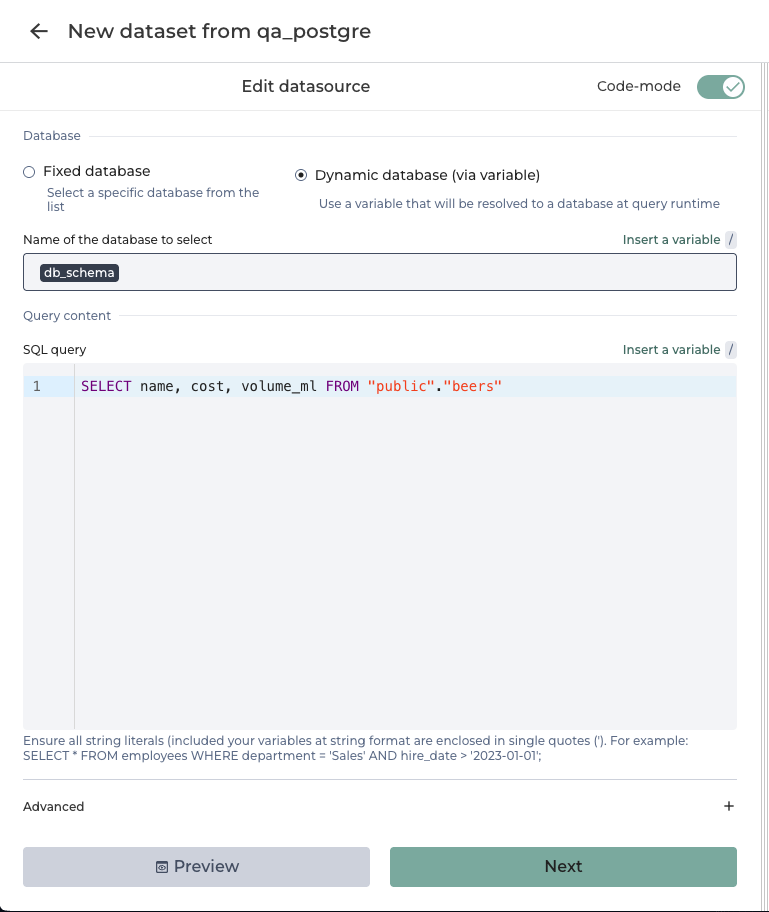The width and height of the screenshot is (769, 912).
Task: Select the Fixed database radio option
Action: 29,172
